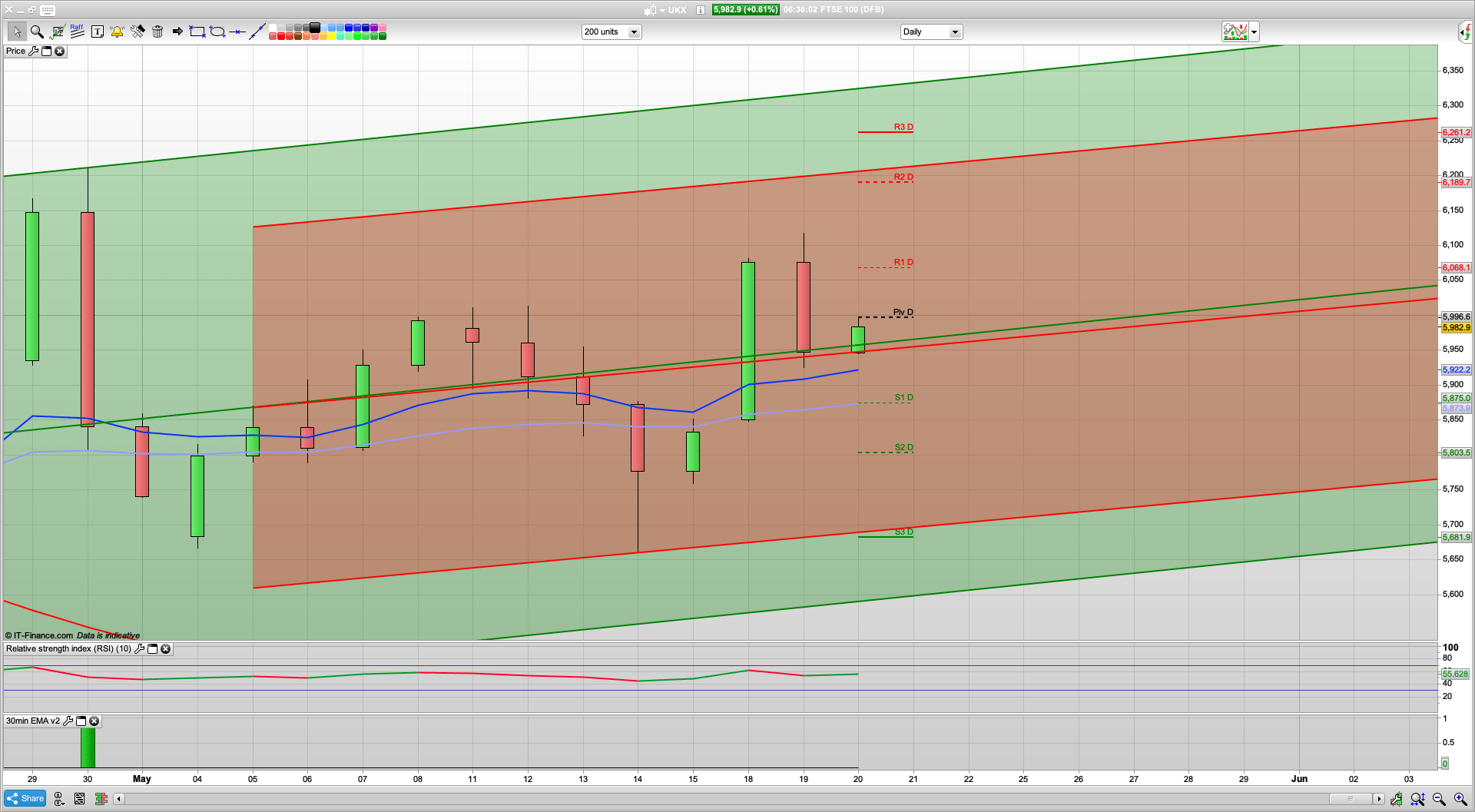This screenshot has height=812, width=1475.
Task: Open Price settings wrench
Action: pyautogui.click(x=33, y=51)
